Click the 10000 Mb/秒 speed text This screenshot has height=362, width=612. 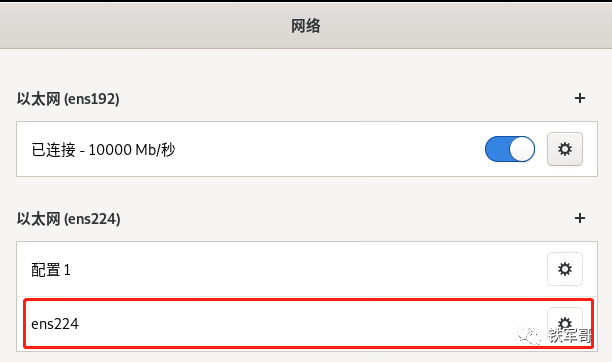click(x=132, y=150)
